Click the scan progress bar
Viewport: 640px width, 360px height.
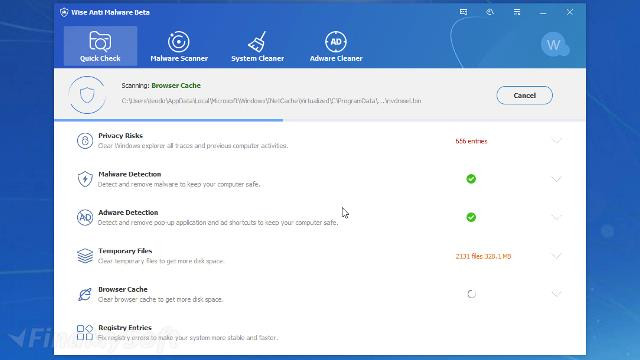(320, 120)
